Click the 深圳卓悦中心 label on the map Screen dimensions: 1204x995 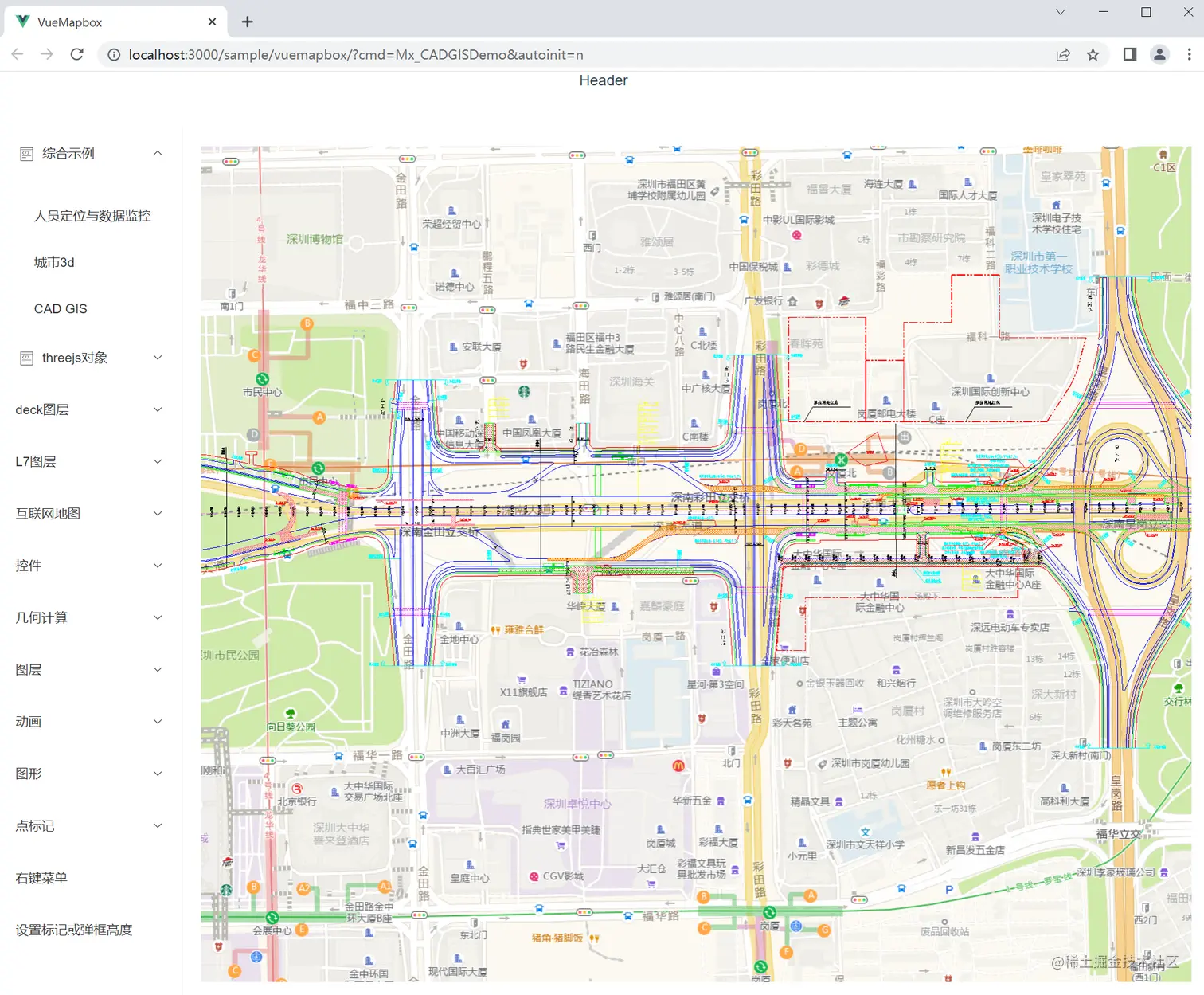click(x=577, y=804)
